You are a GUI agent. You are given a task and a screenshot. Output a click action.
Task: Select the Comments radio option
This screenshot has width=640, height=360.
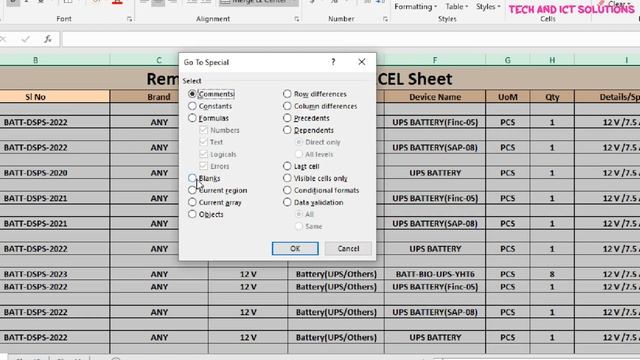211,94
